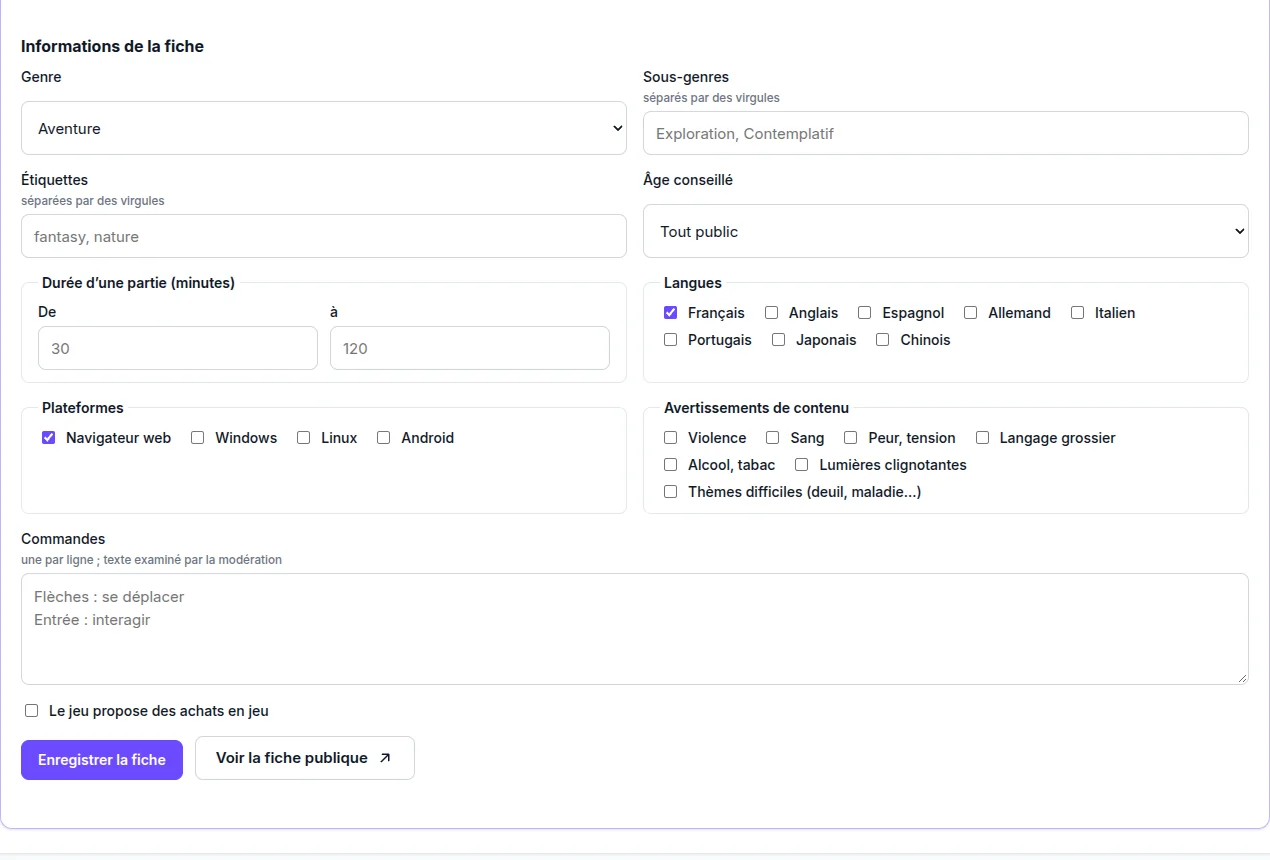Viewport: 1270px width, 860px height.
Task: Tick the Japonais language checkbox
Action: tap(779, 340)
